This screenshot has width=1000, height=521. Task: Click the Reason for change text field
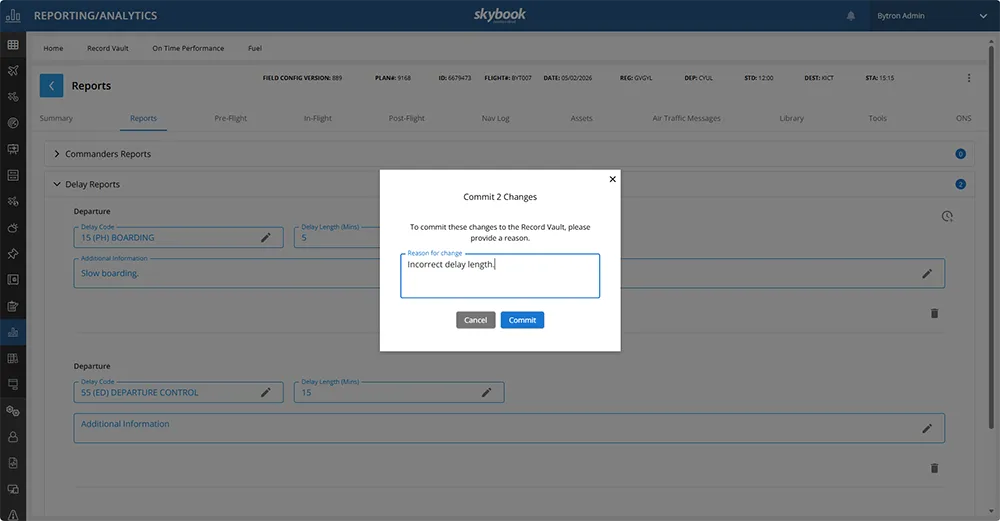pyautogui.click(x=500, y=276)
